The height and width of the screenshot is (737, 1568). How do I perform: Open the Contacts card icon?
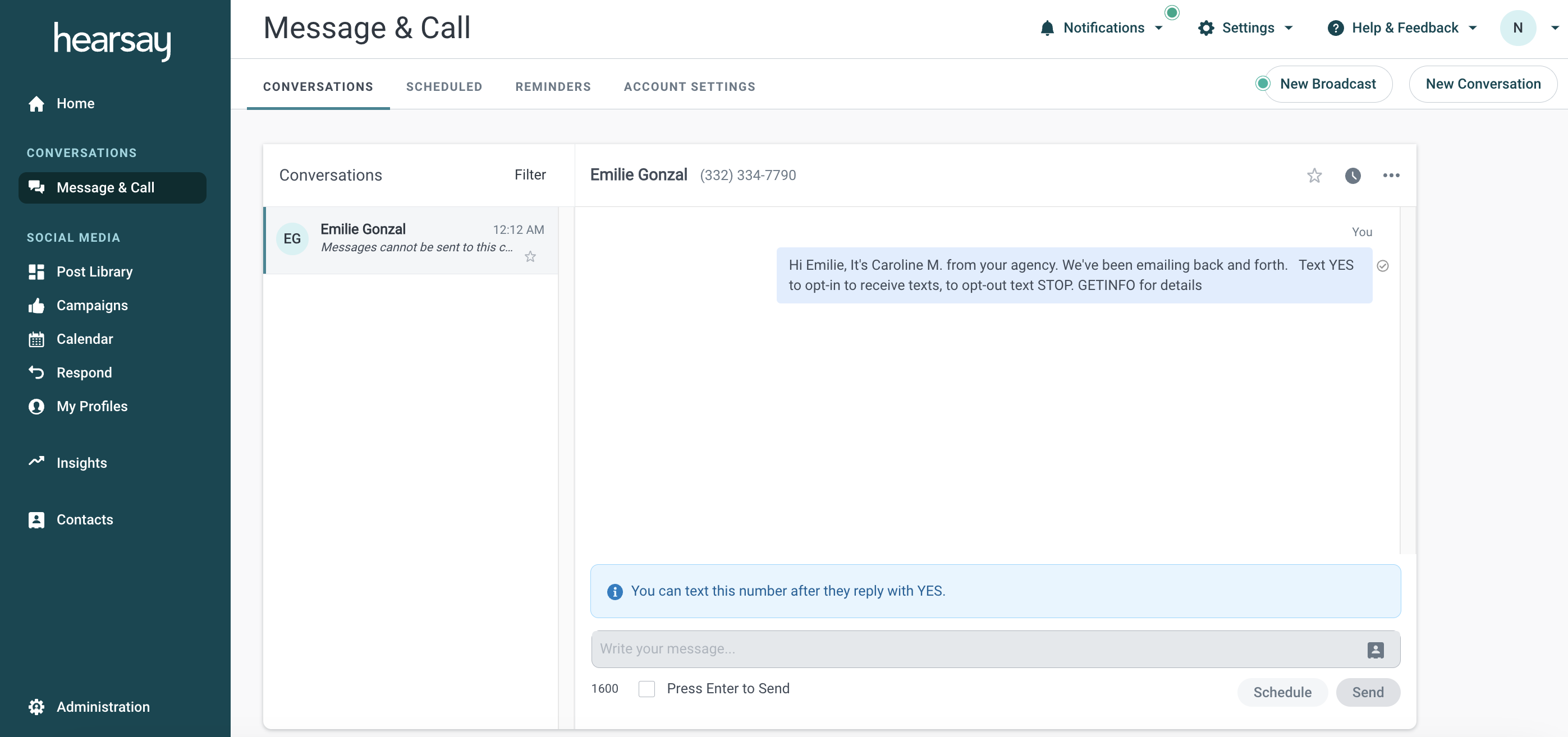tap(36, 520)
